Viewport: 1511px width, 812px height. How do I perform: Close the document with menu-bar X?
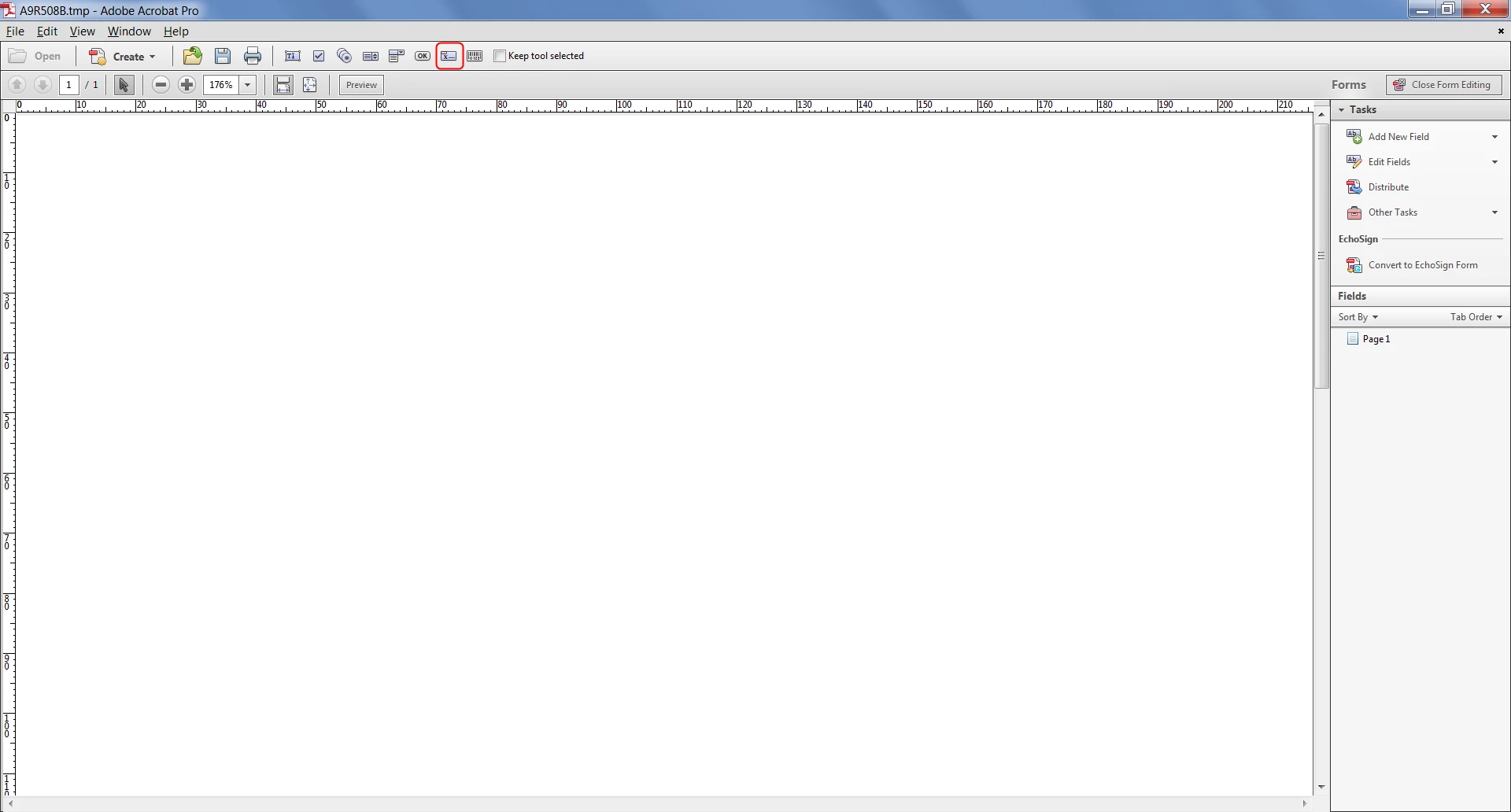click(x=1501, y=31)
